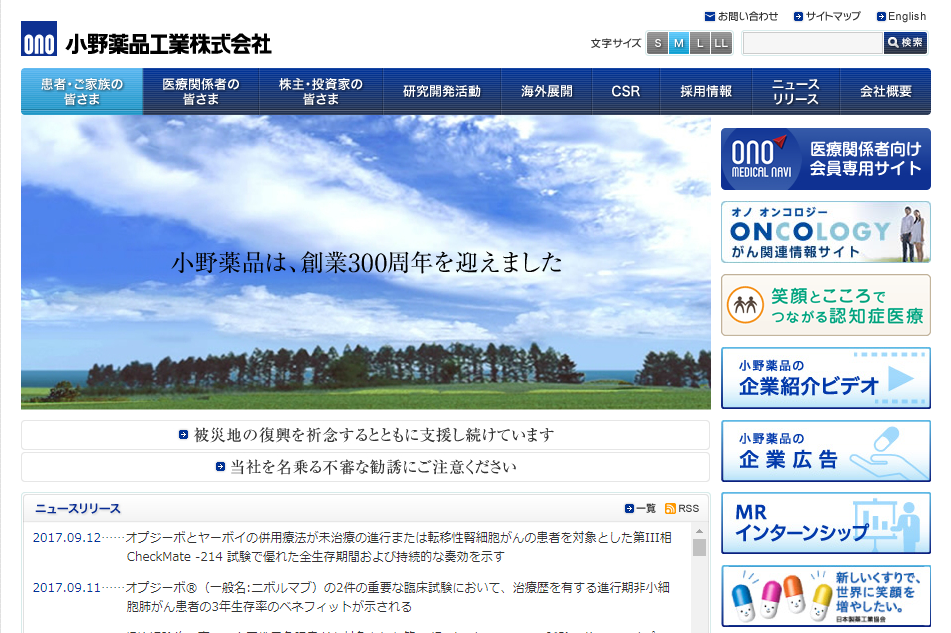Image resolution: width=951 pixels, height=633 pixels.
Task: Open the RSS feed icon
Action: (x=670, y=509)
